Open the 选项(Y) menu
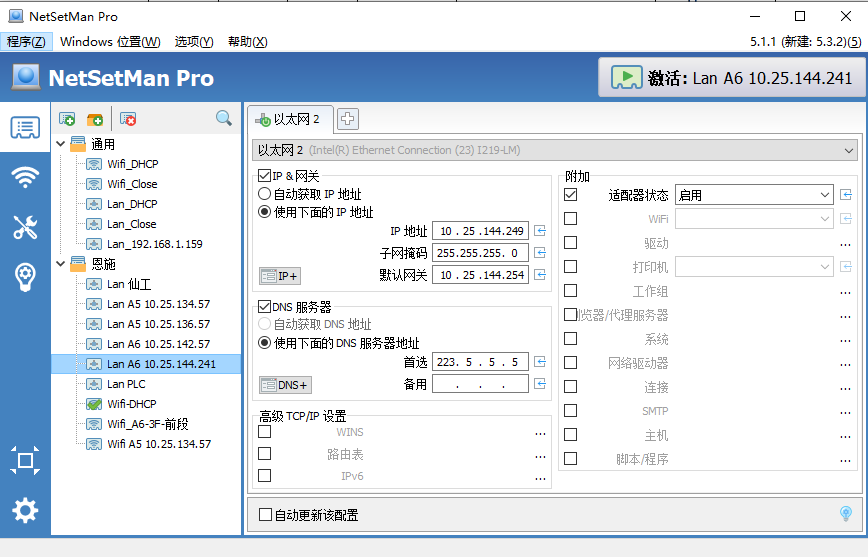The width and height of the screenshot is (868, 557). click(194, 41)
